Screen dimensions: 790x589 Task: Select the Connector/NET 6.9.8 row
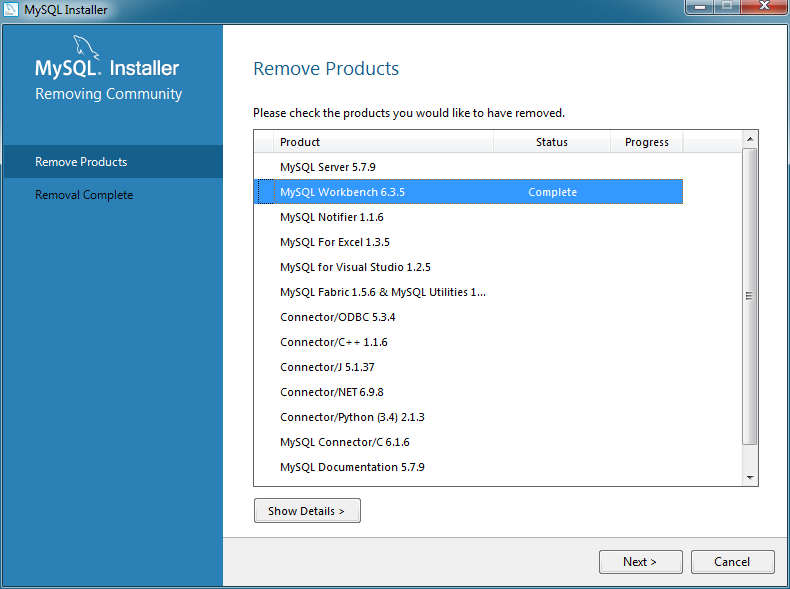click(469, 392)
